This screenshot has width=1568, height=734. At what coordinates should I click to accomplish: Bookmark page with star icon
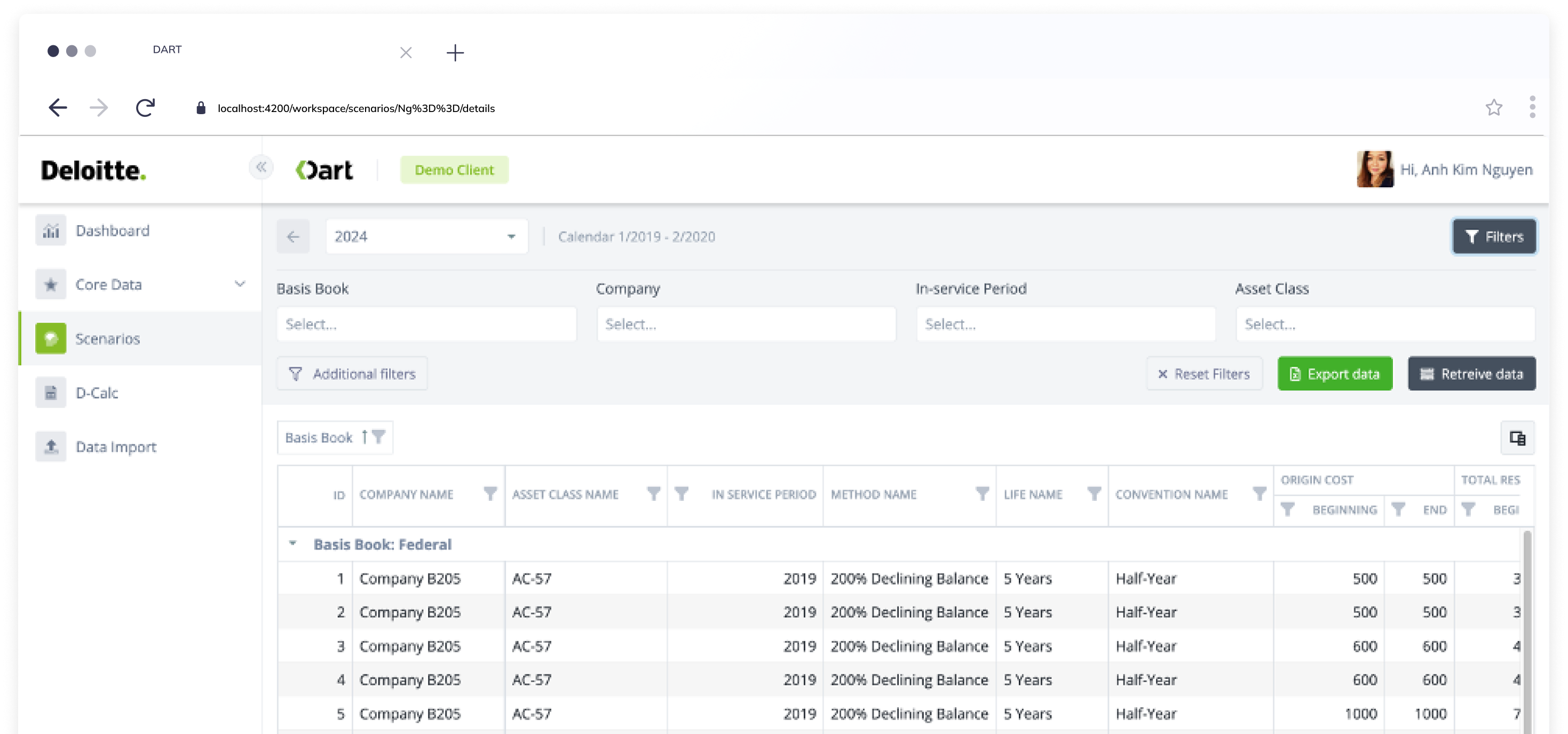tap(1494, 108)
